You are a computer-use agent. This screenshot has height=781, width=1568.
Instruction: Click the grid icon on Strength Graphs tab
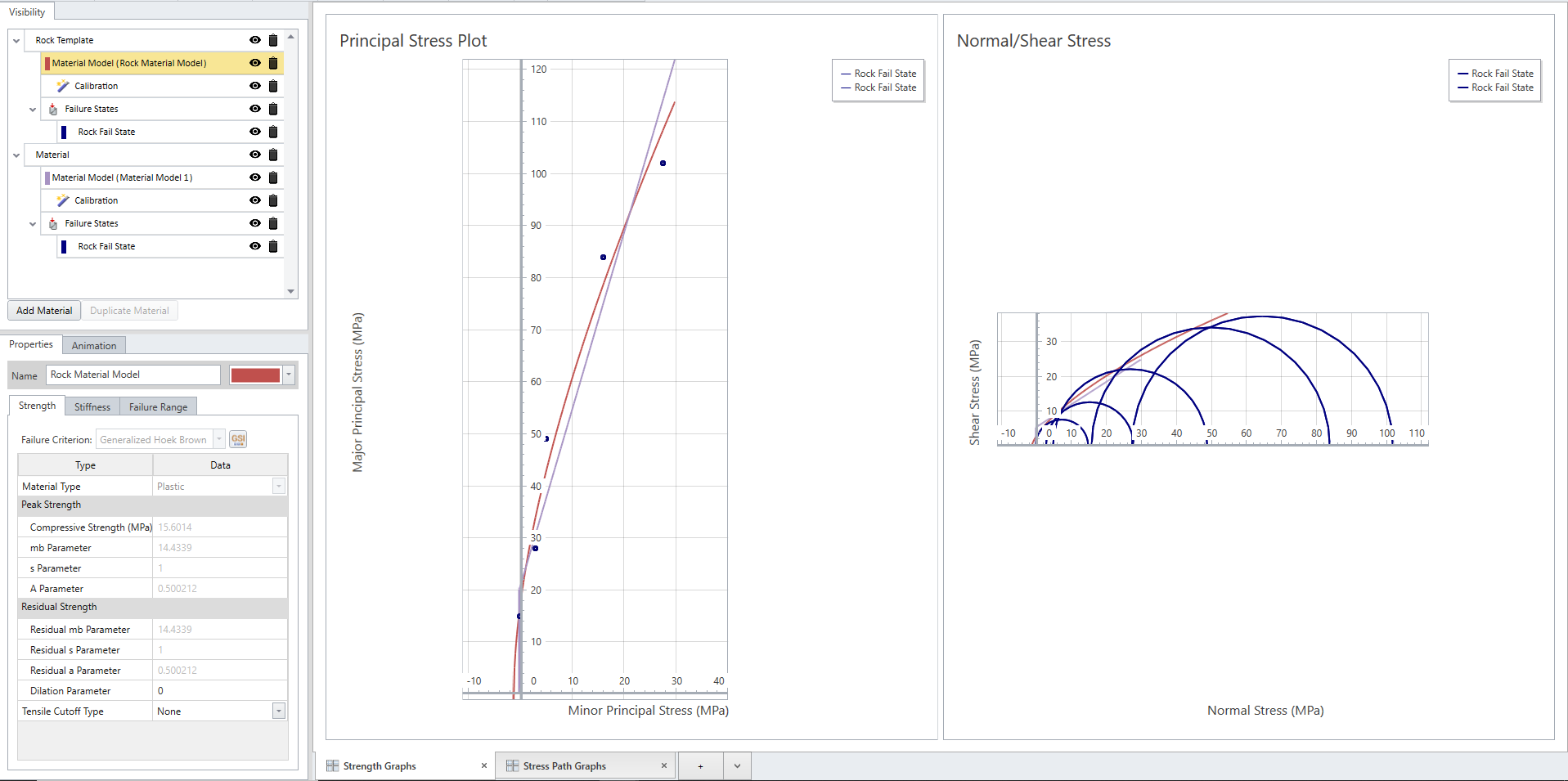pos(332,765)
